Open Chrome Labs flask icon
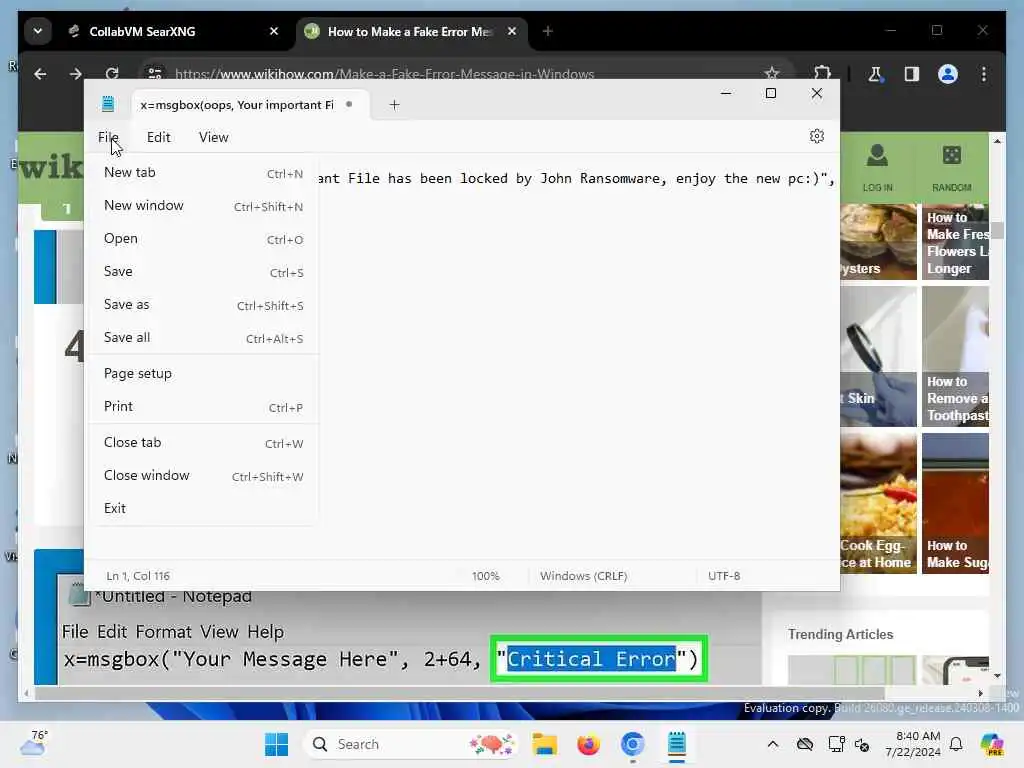Screen dimensions: 1024x768 875,74
